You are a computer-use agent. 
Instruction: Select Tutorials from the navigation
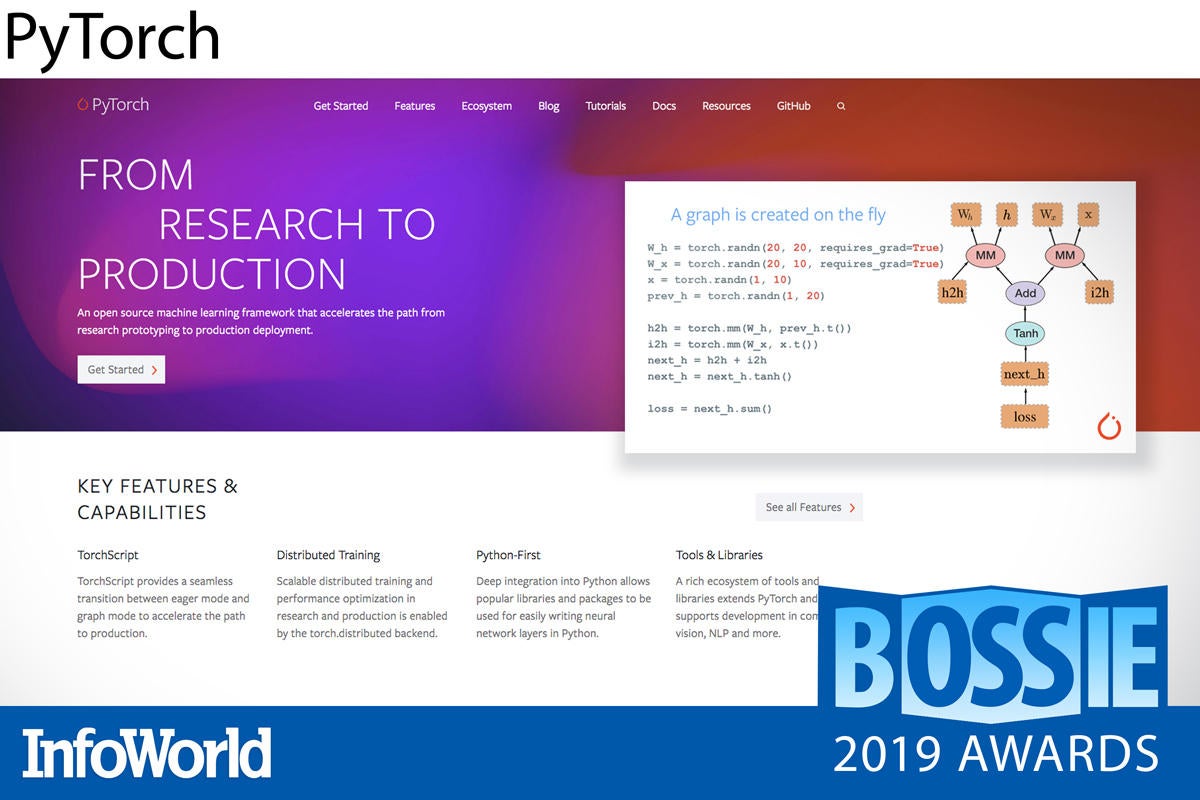606,106
